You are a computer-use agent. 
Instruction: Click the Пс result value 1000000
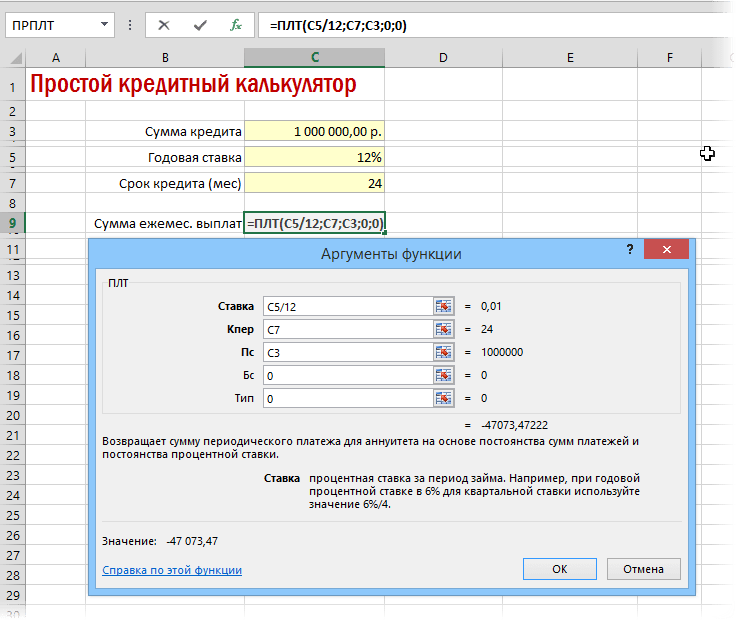(x=502, y=352)
